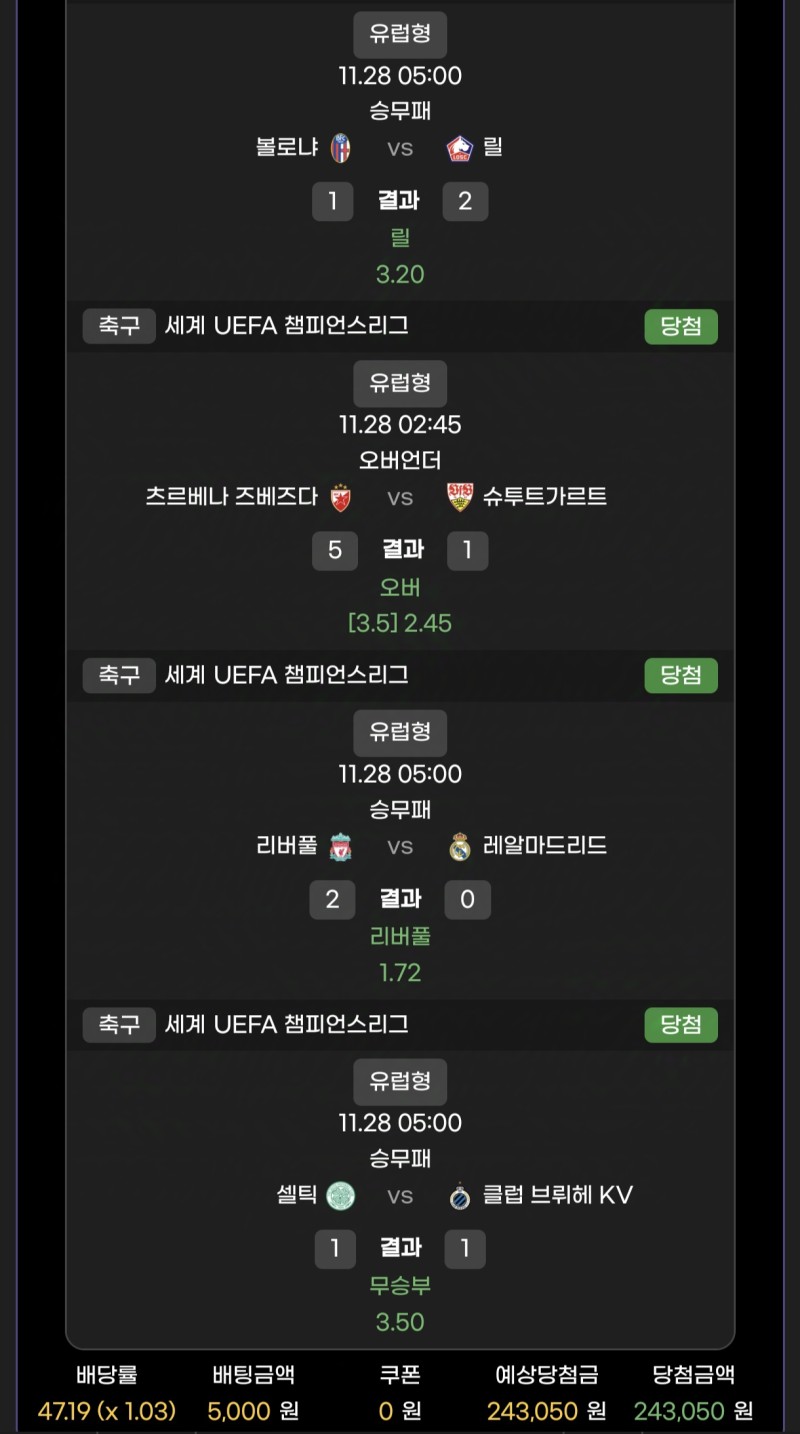
Task: Select the 릴 3.20 odds pick
Action: tap(400, 256)
